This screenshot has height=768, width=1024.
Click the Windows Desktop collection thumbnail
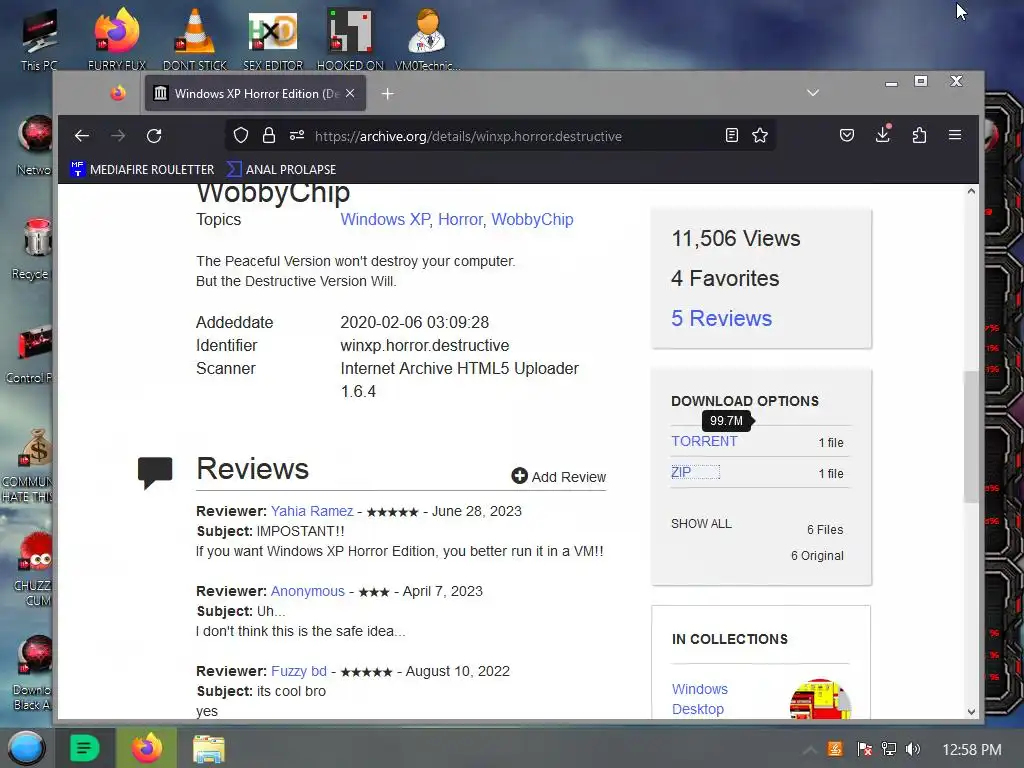pos(820,699)
